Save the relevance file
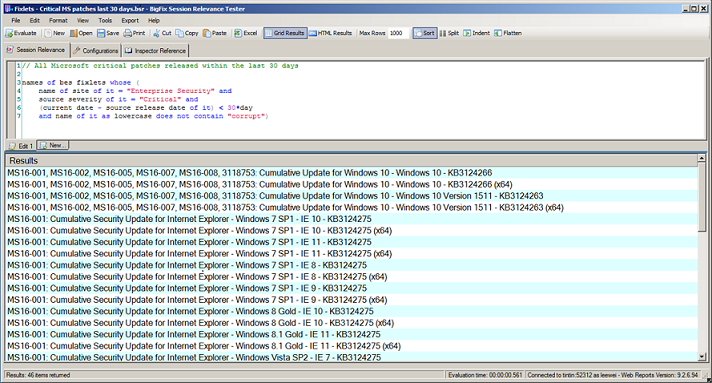The width and height of the screenshot is (712, 383). [108, 33]
